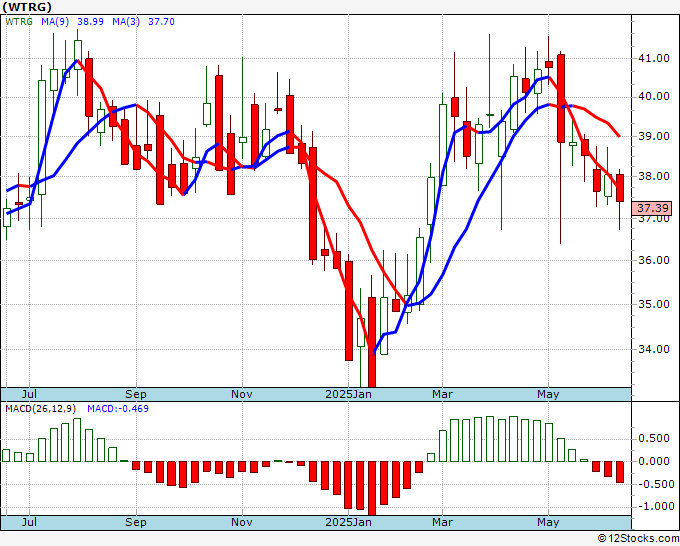Select the WTRG legend label
The height and width of the screenshot is (546, 680).
(19, 22)
